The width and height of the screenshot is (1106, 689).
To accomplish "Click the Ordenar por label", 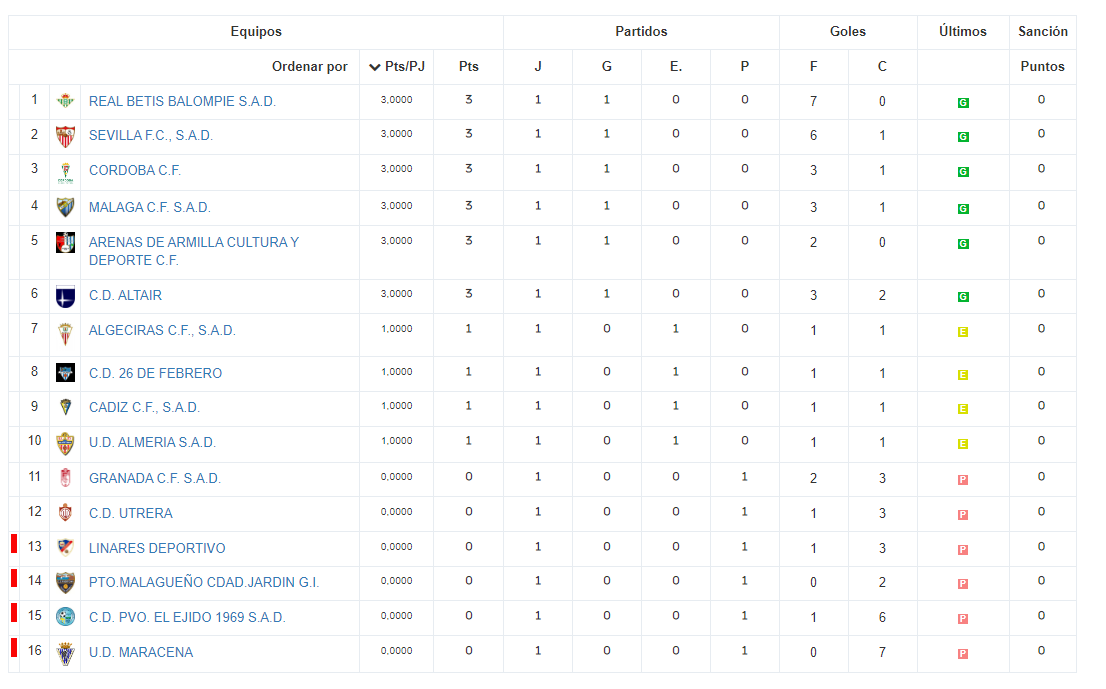I will (x=310, y=66).
